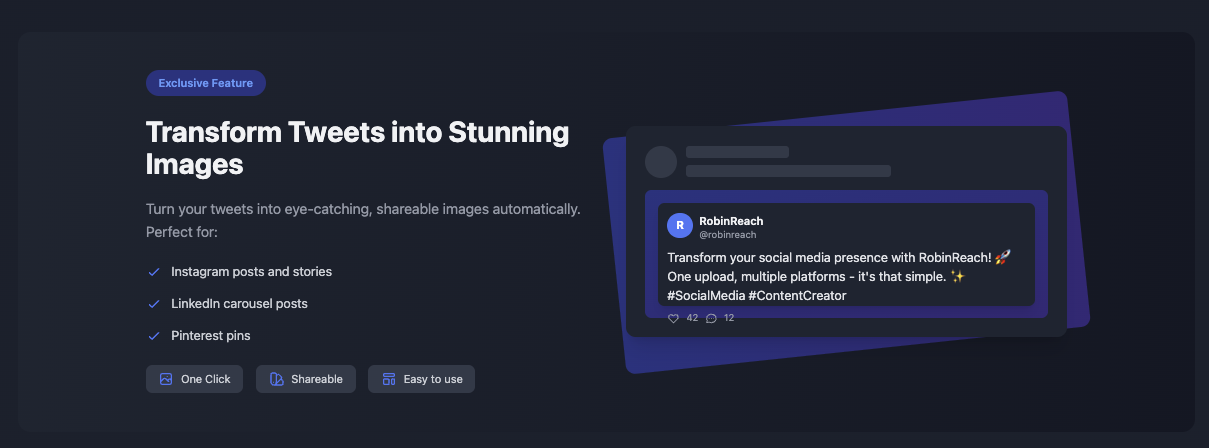
Task: Click the comment bubble icon under the tweet
Action: (711, 318)
